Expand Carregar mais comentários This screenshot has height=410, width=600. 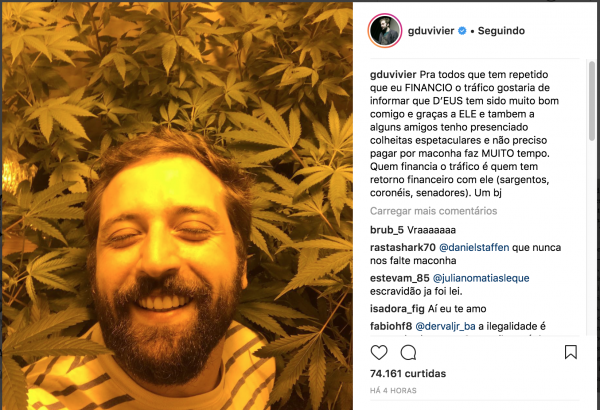[433, 211]
